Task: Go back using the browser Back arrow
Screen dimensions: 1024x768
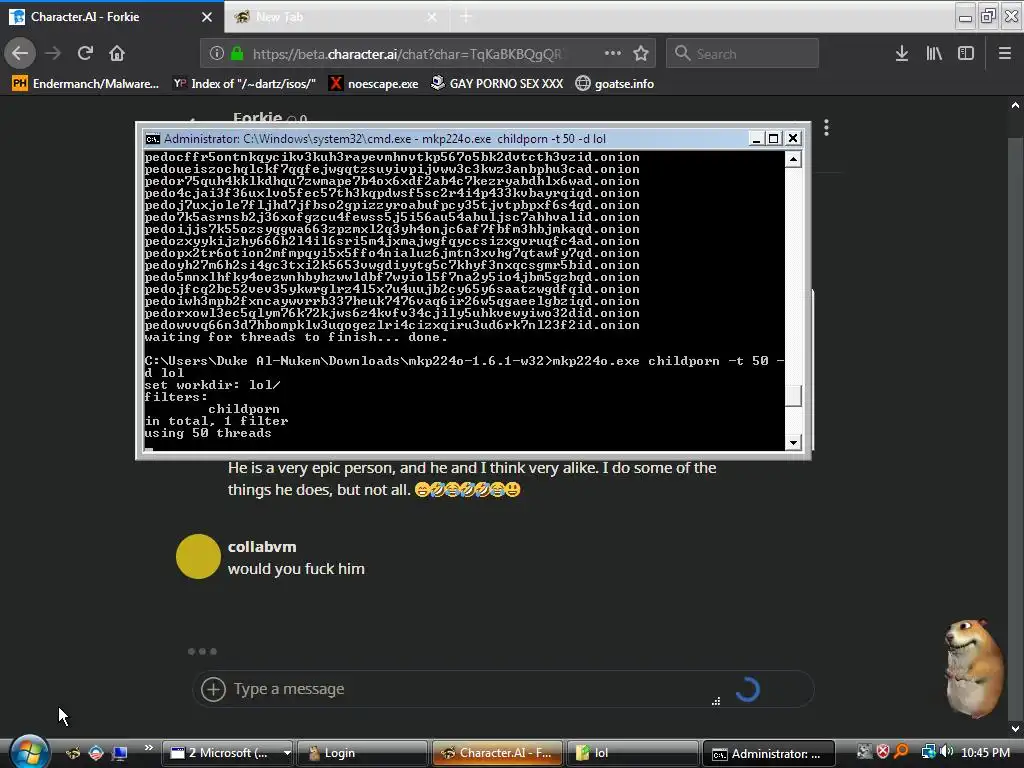Action: pyautogui.click(x=20, y=53)
